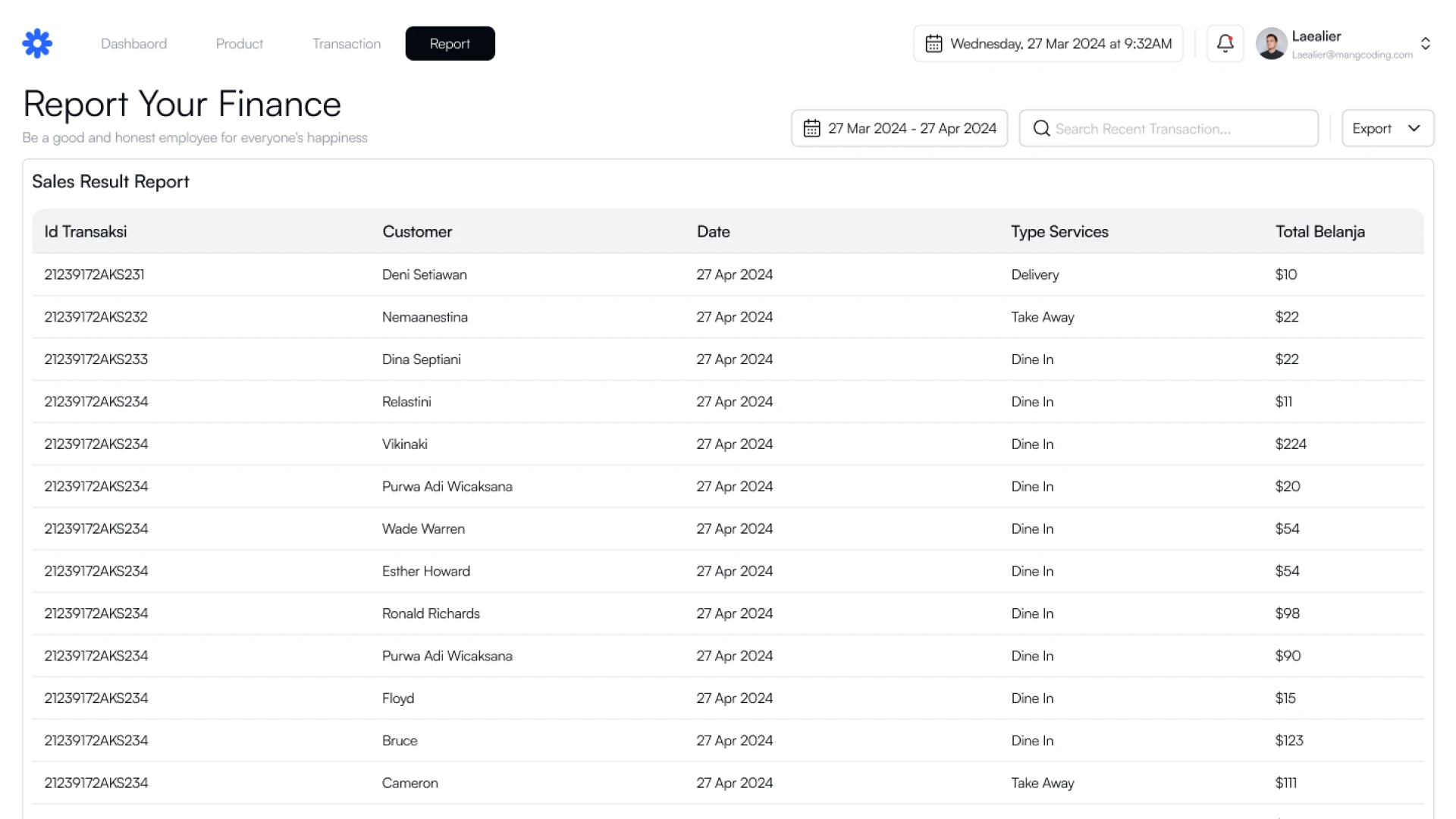1456x819 pixels.
Task: Click the Total Belanja column header
Action: tap(1319, 231)
